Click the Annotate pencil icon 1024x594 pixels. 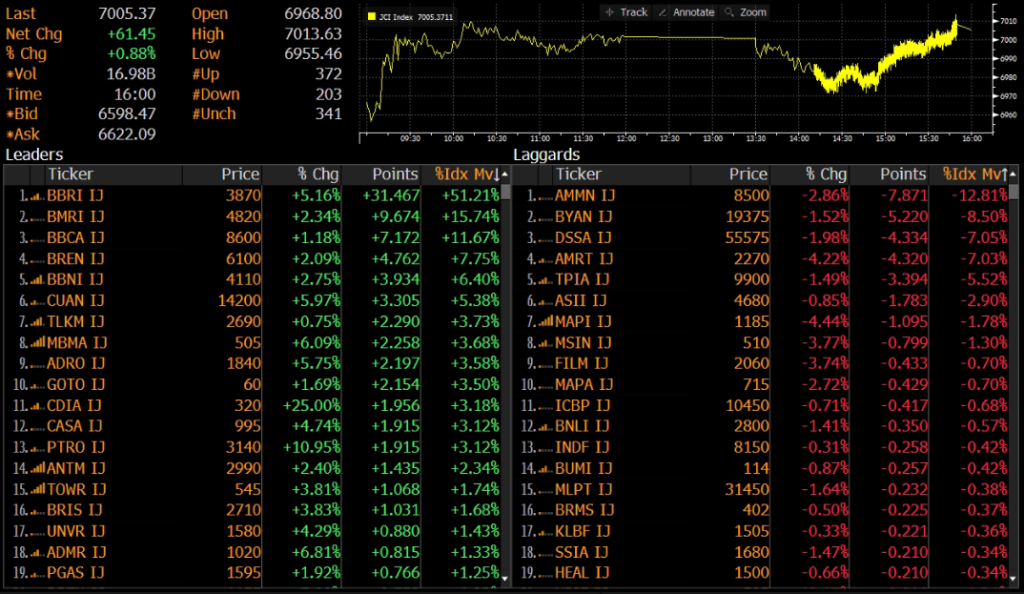coord(662,12)
